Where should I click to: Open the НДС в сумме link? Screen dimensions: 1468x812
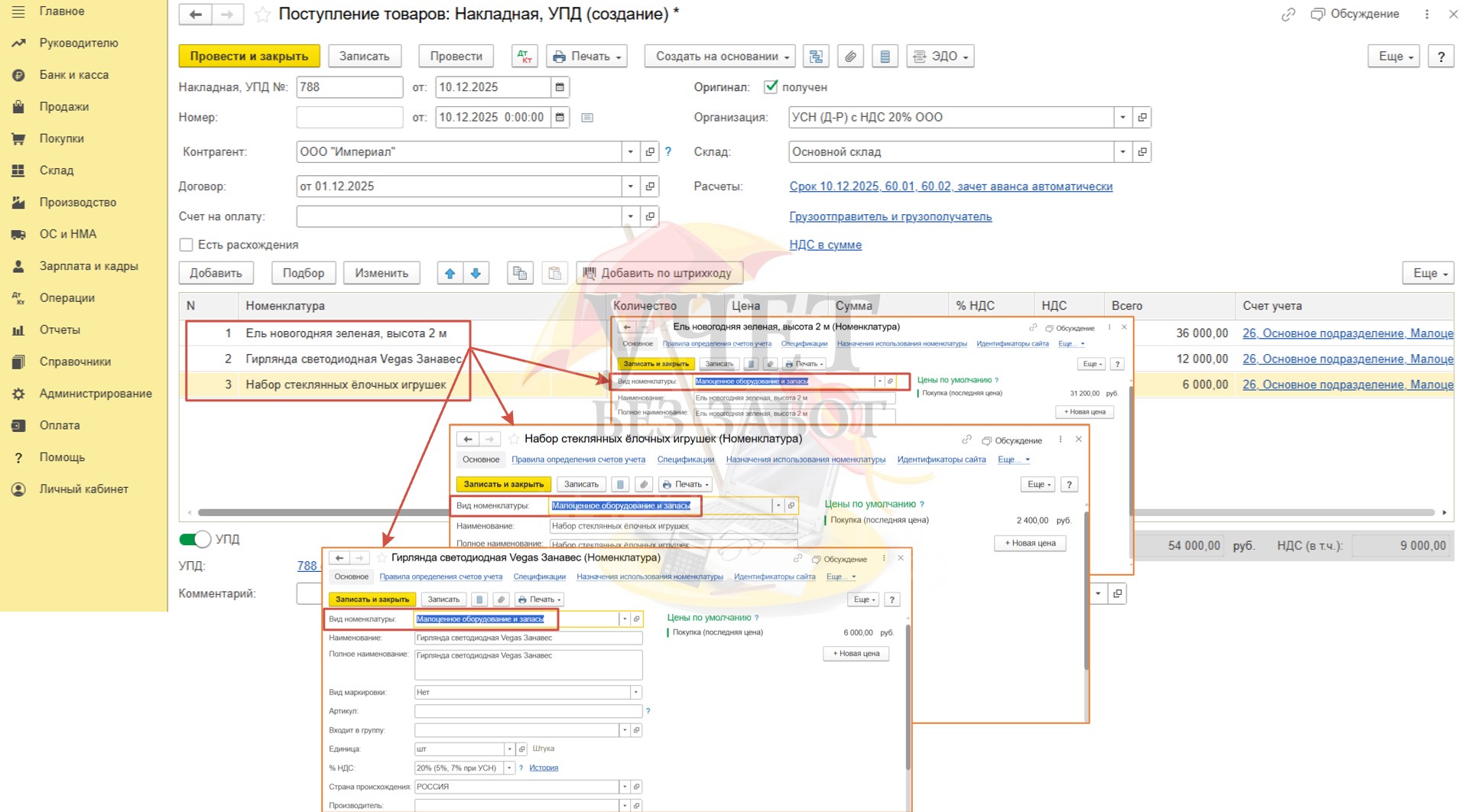pos(825,245)
